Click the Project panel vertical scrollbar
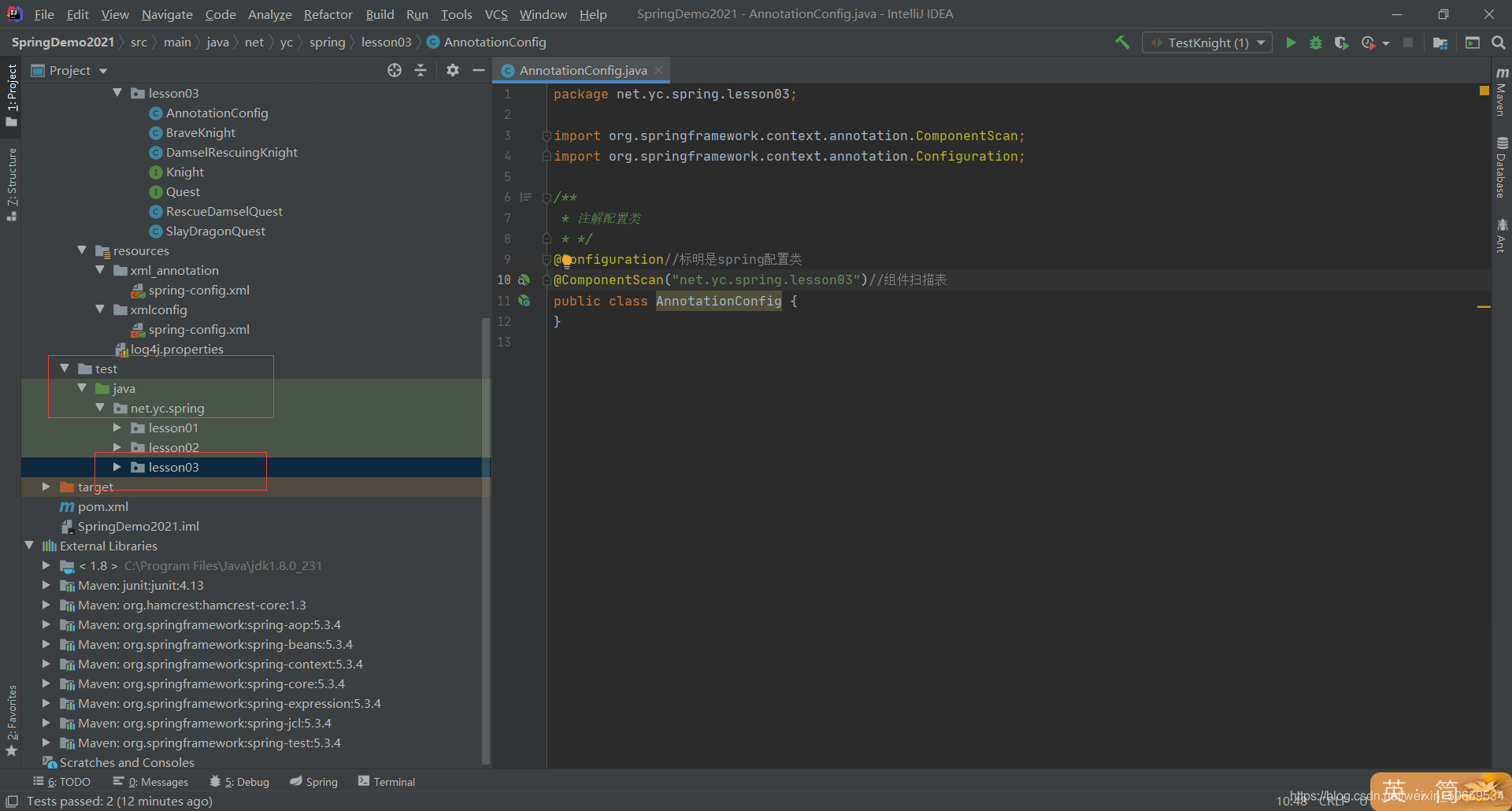This screenshot has width=1512, height=811. click(486, 539)
